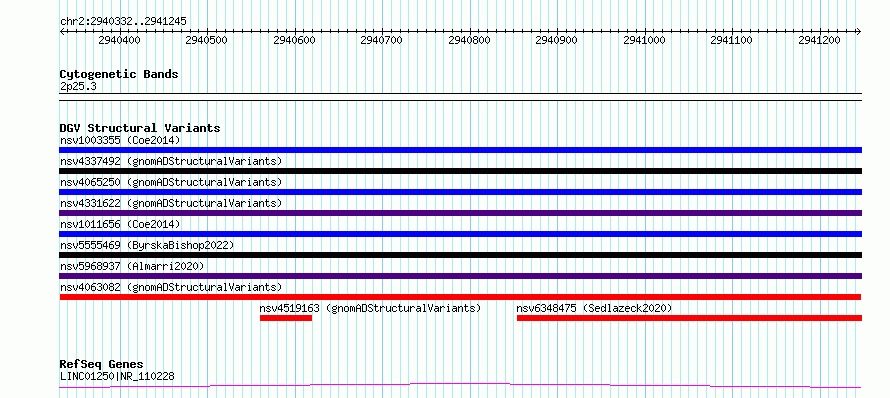Click the nsv5968937 Almarri2020 purple bar

[x=460, y=276]
